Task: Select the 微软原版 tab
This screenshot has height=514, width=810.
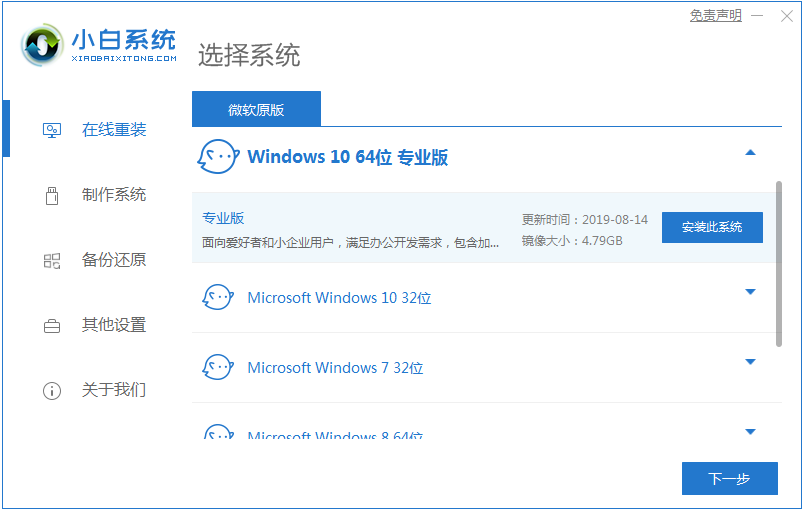Action: (256, 109)
